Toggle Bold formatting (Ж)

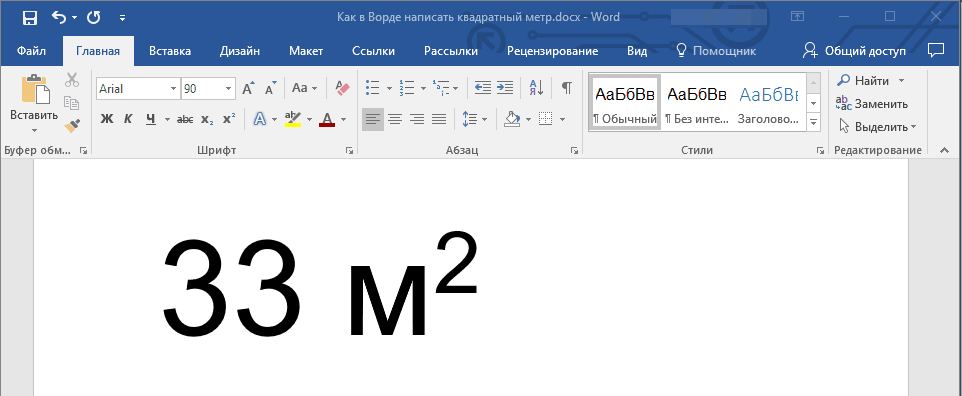(107, 119)
